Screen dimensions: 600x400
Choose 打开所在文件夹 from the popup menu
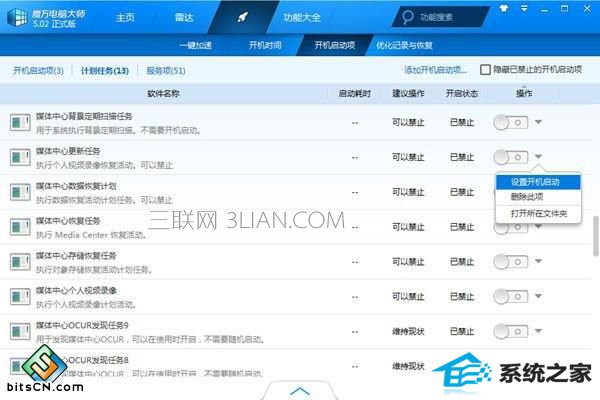click(x=538, y=213)
